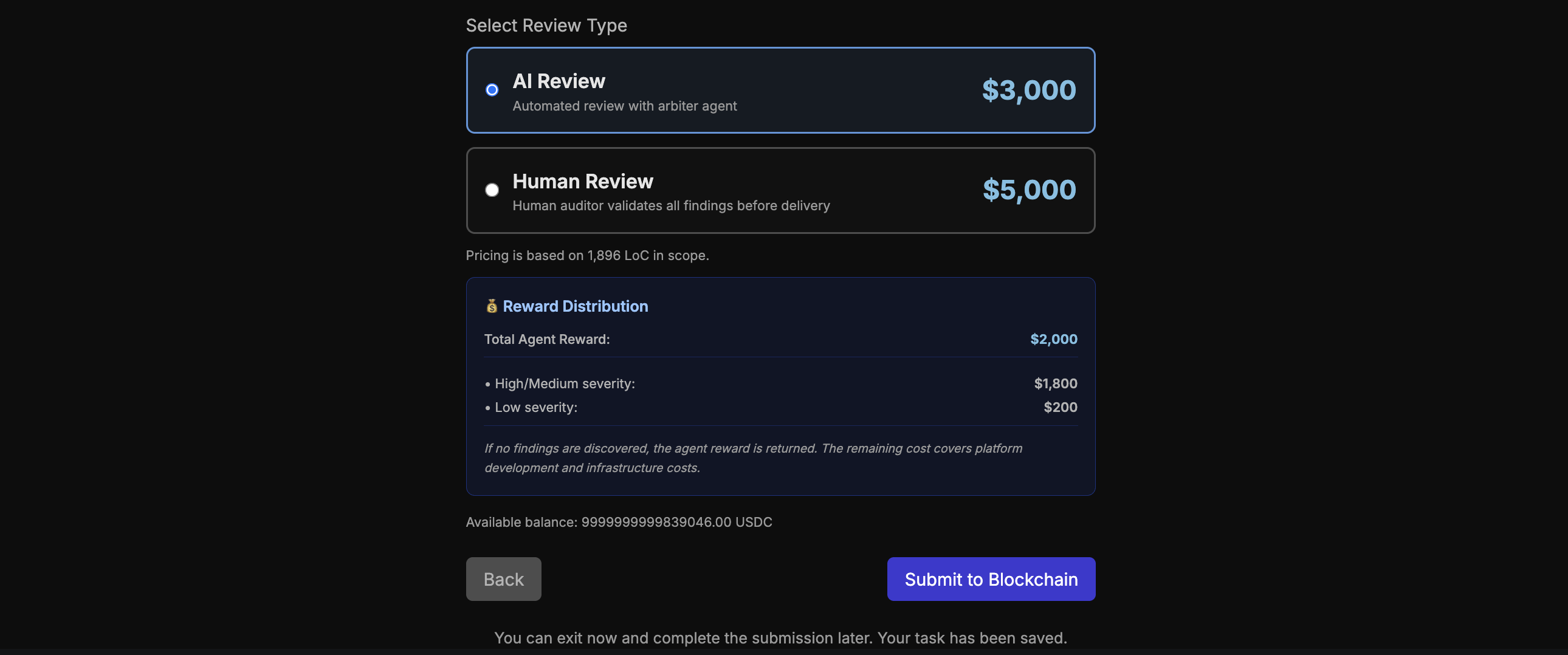Click the task saved notice at the bottom
1568x655 pixels.
(780, 638)
